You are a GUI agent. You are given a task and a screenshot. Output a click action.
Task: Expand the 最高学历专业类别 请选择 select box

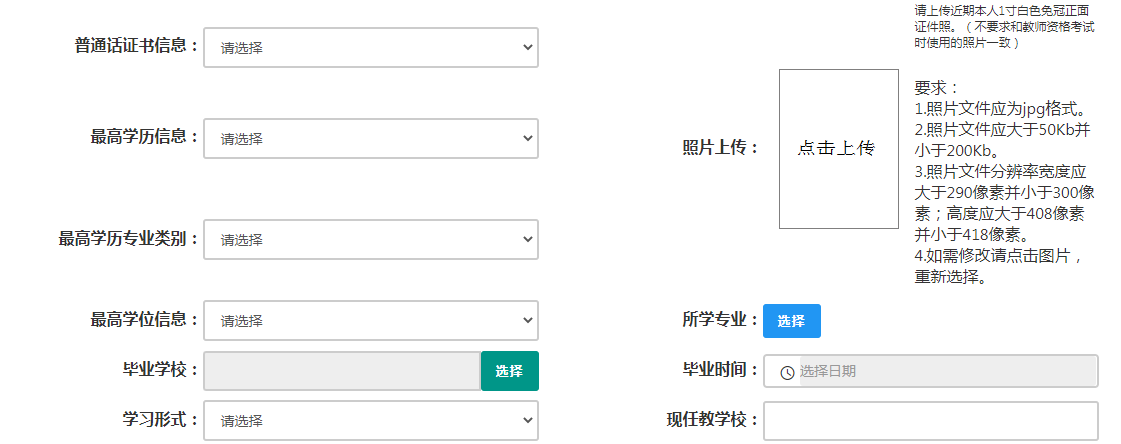click(371, 240)
